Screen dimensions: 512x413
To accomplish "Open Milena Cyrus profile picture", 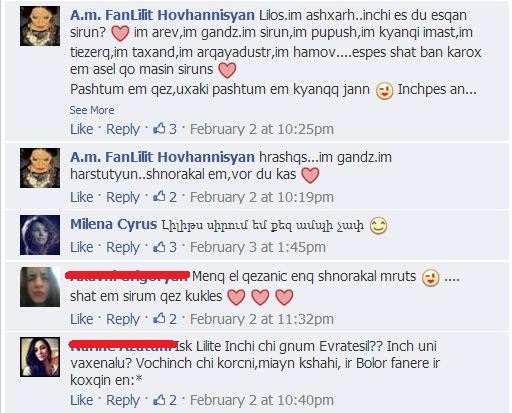I will [x=40, y=235].
